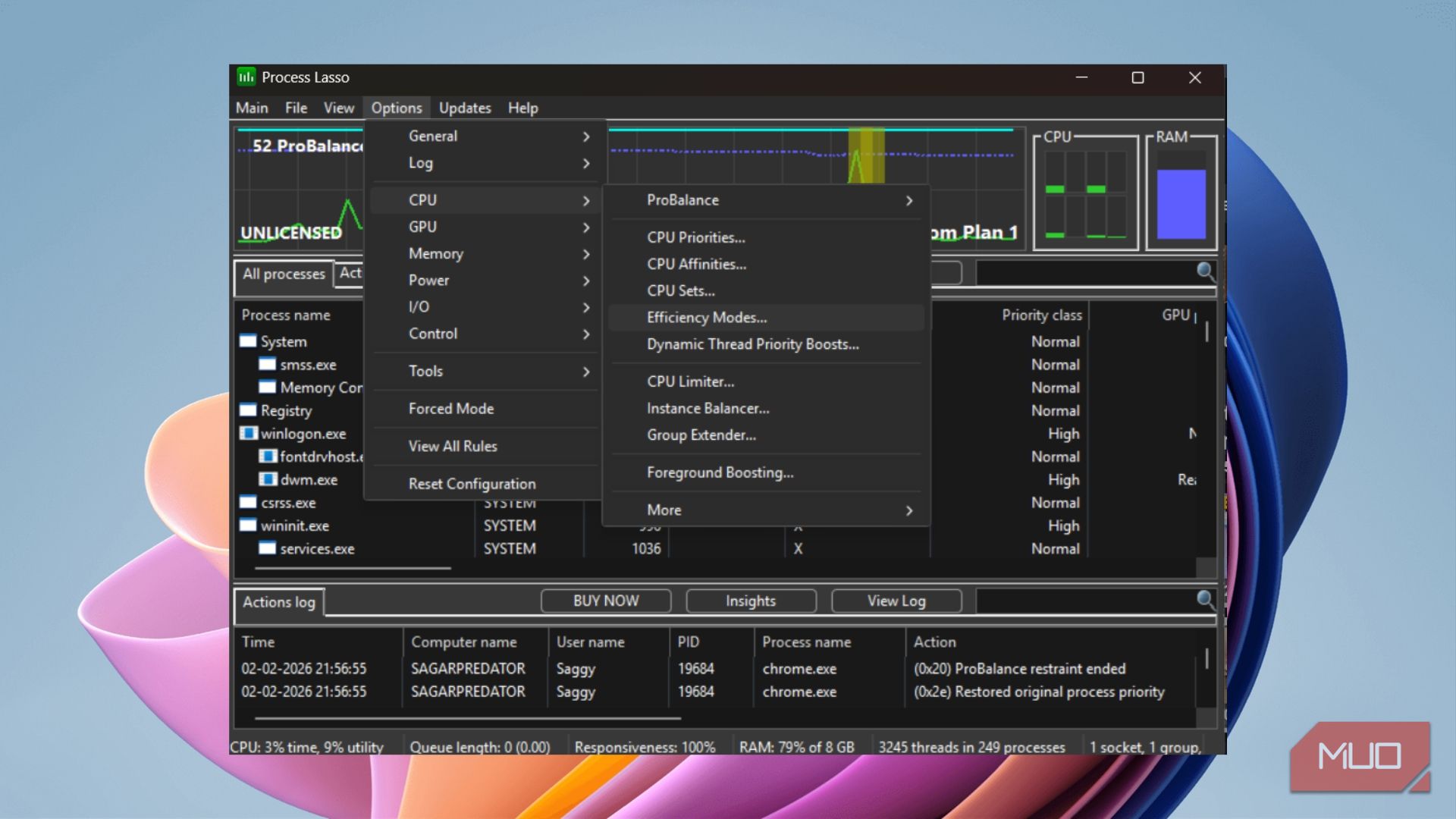Viewport: 1456px width, 819px height.
Task: Click the wininit.exe process icon
Action: pos(248,525)
